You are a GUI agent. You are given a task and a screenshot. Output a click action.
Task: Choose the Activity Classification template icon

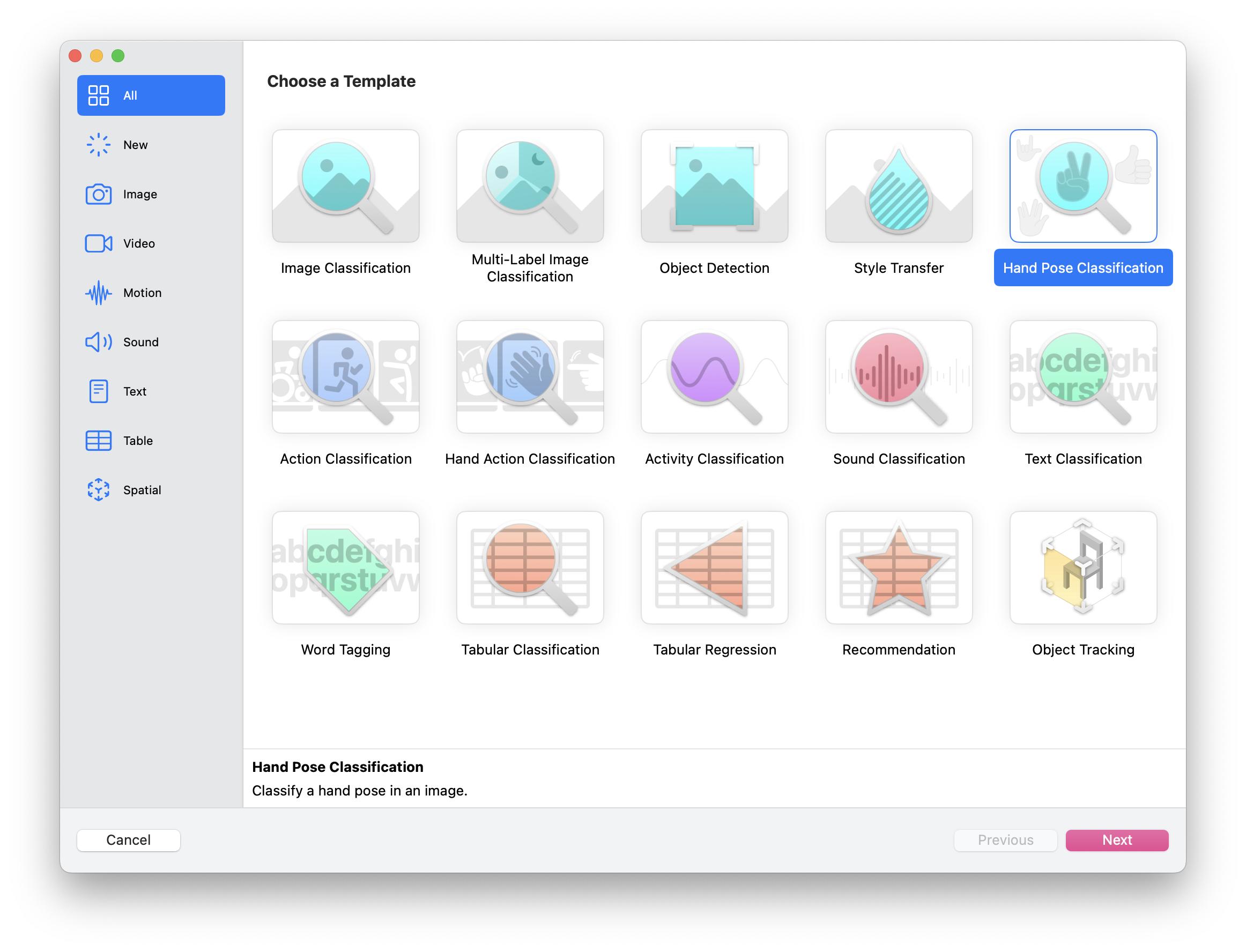714,377
